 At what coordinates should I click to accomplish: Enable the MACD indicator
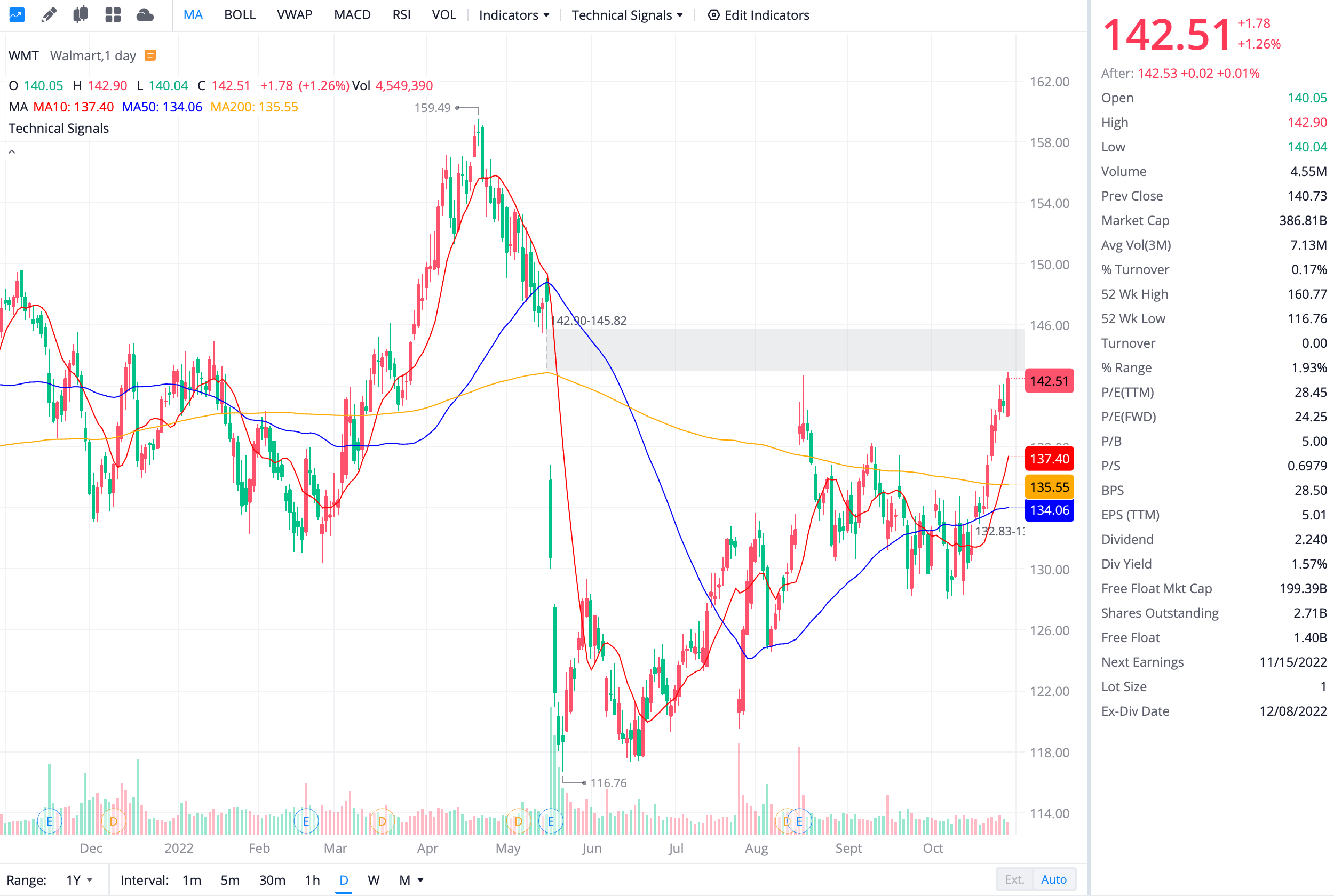coord(352,15)
